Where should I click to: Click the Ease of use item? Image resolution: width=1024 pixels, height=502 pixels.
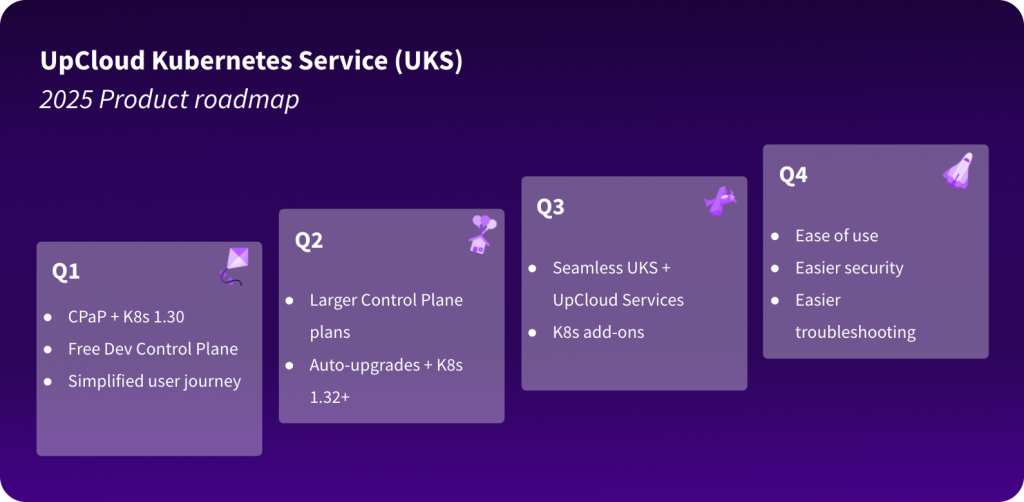[836, 236]
